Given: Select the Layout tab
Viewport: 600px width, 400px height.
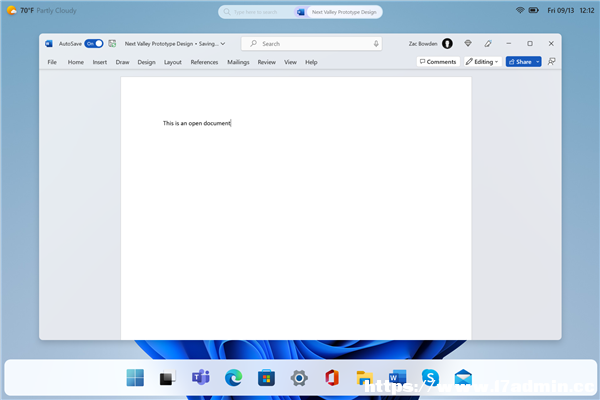Looking at the screenshot, I should click(x=173, y=62).
